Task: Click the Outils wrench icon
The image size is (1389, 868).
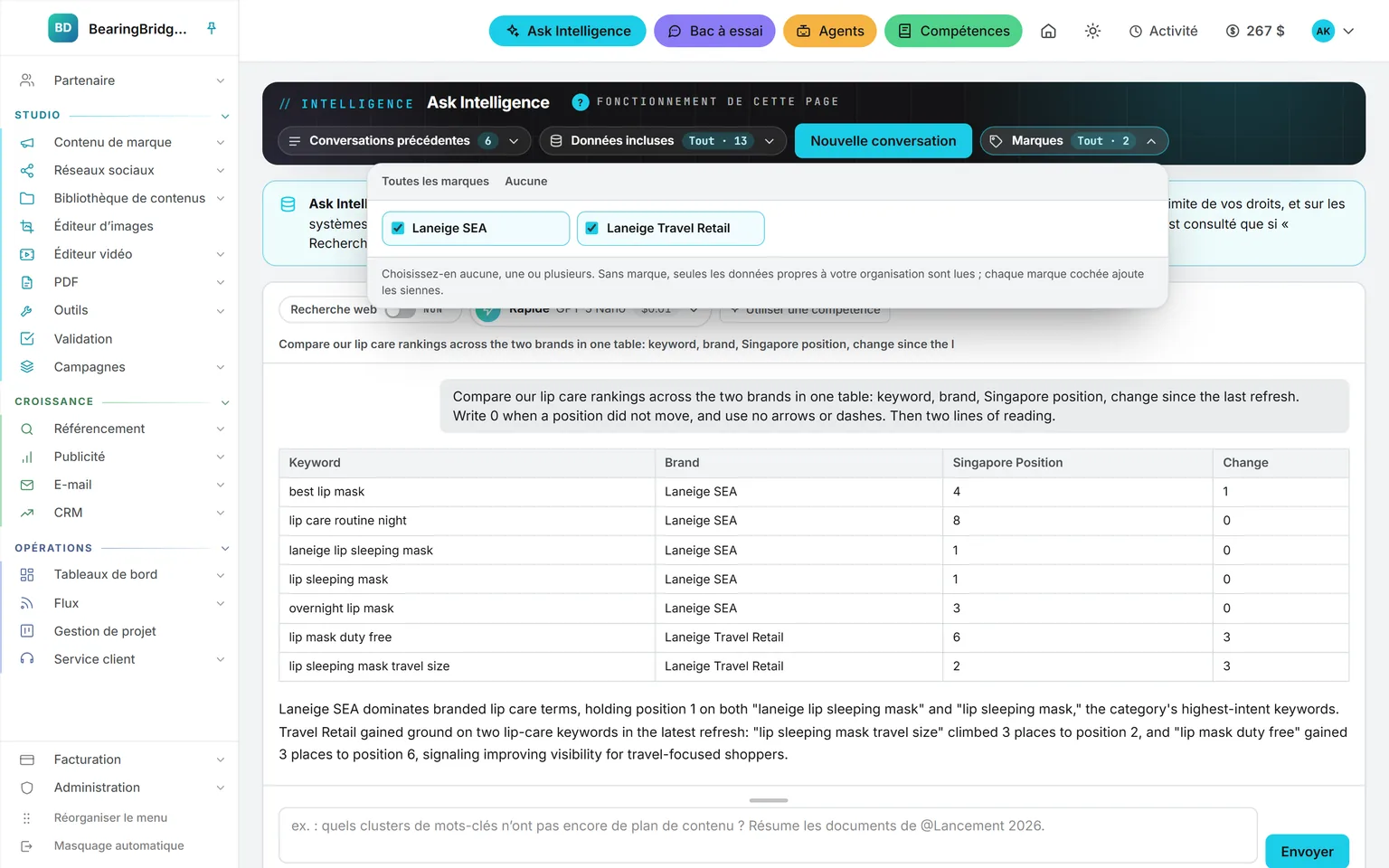Action: [27, 310]
